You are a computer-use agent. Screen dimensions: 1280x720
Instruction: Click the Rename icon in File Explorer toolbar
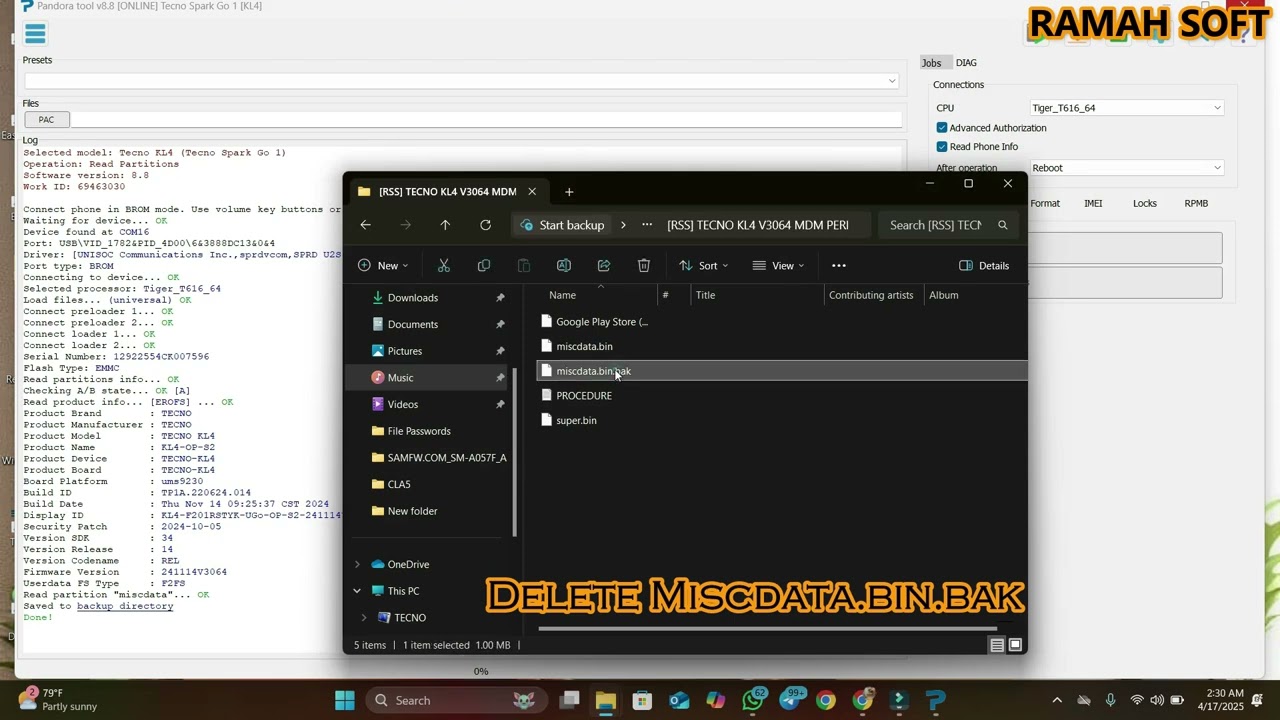pos(564,266)
